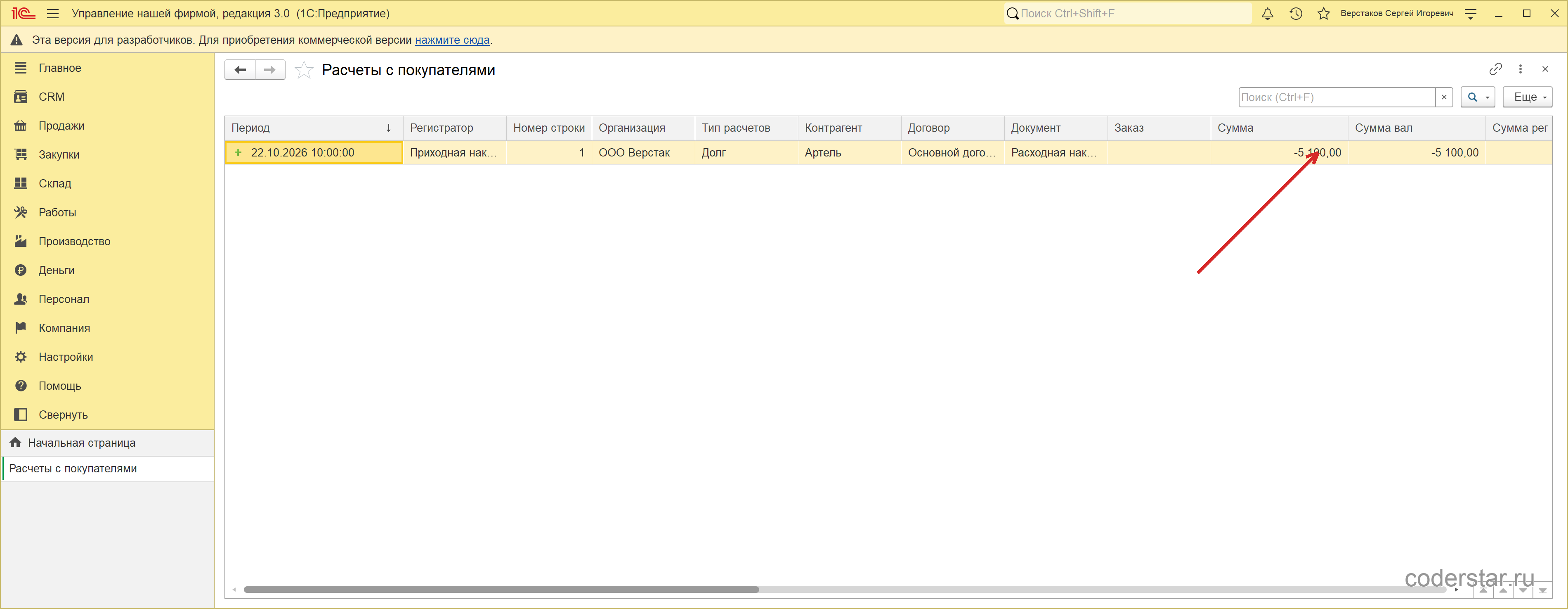This screenshot has height=609, width=1568.
Task: Click the Регистратор column header
Action: 455,128
